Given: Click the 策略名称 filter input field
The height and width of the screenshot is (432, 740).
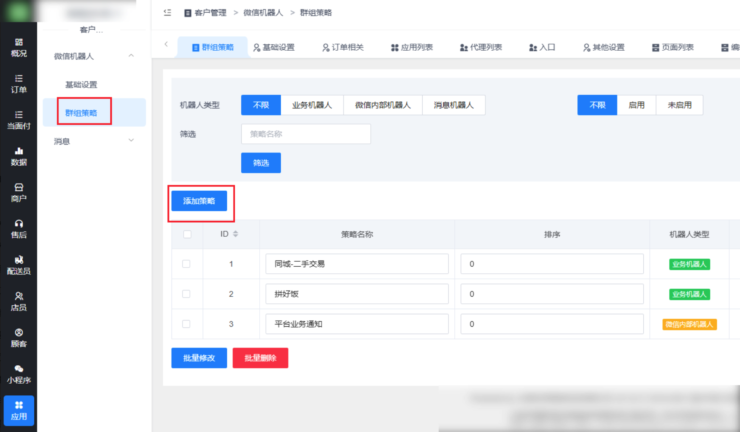Looking at the screenshot, I should tap(305, 134).
